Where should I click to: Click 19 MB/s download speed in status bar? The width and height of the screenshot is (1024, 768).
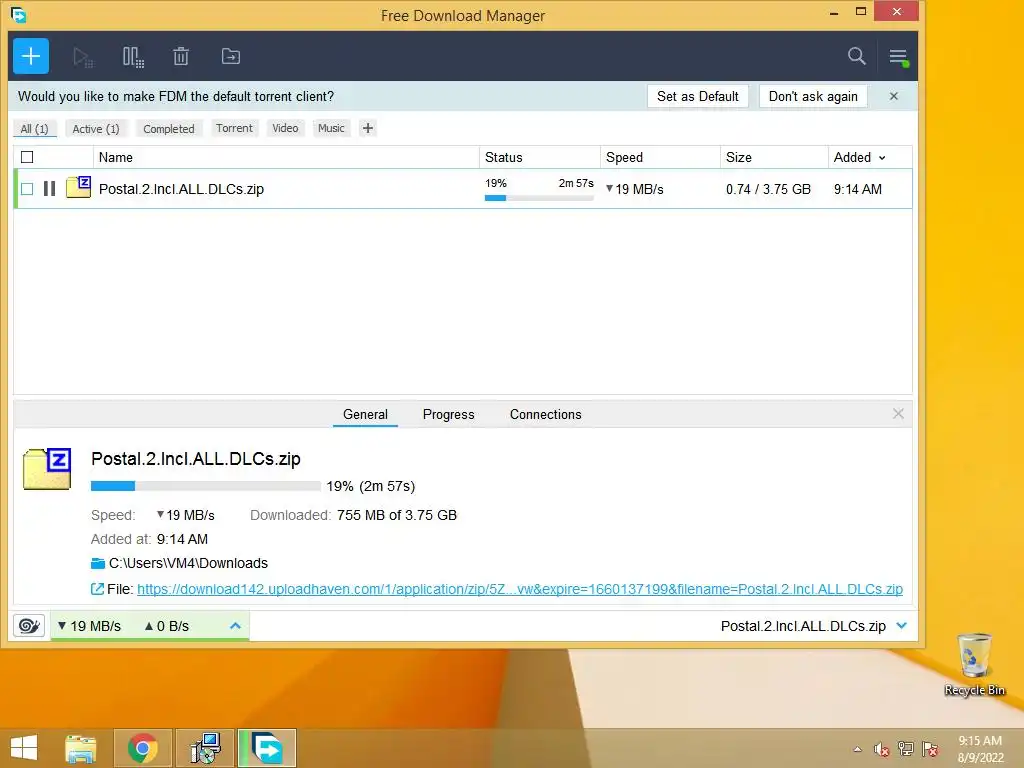pos(89,626)
